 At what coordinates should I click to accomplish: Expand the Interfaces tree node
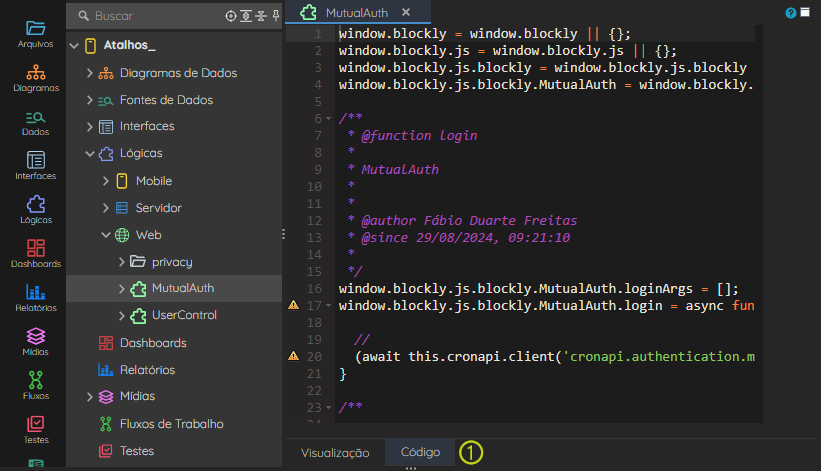[90, 126]
